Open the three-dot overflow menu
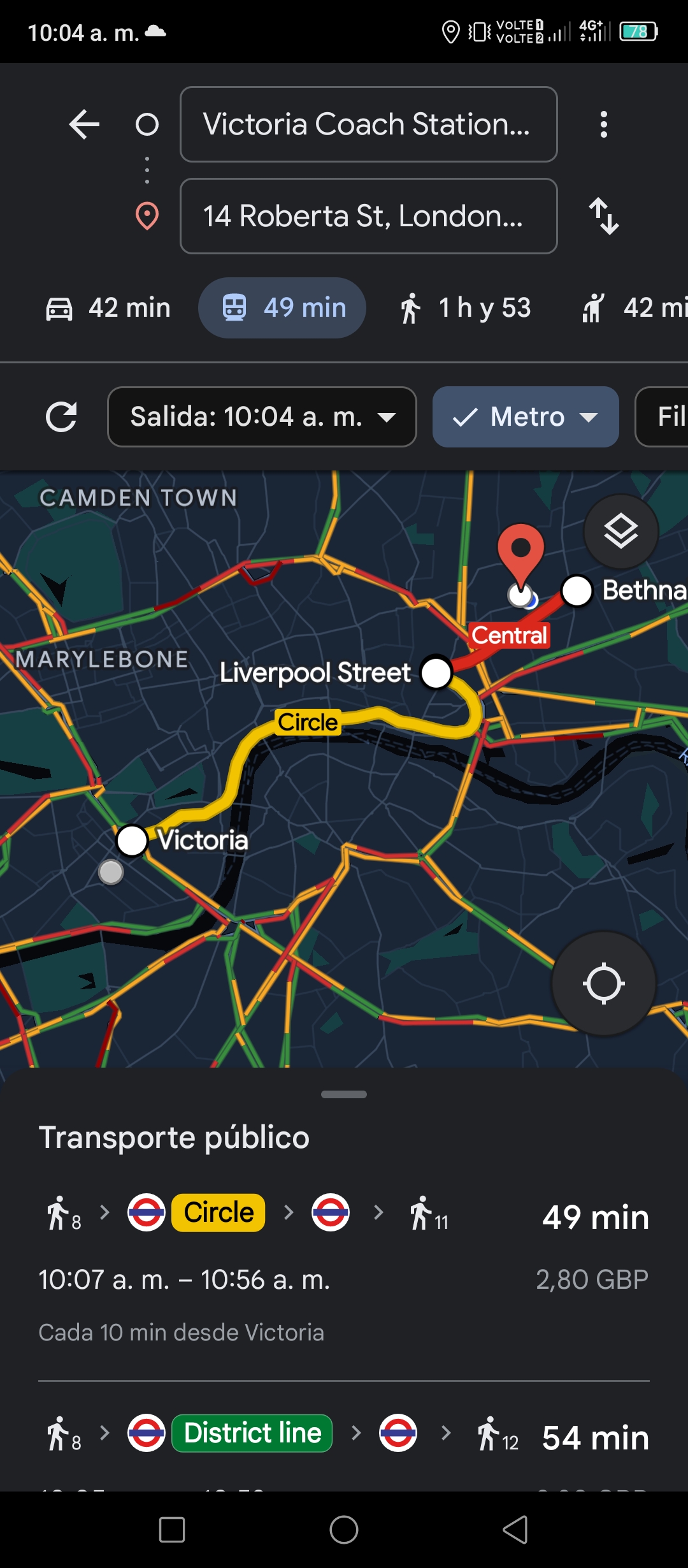This screenshot has height=1568, width=688. click(603, 124)
